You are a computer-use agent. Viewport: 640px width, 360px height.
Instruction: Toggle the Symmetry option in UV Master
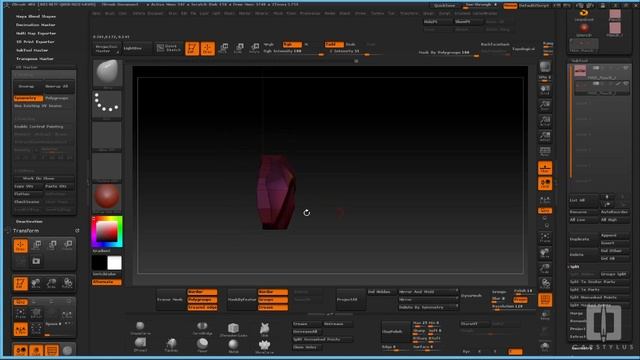point(28,98)
